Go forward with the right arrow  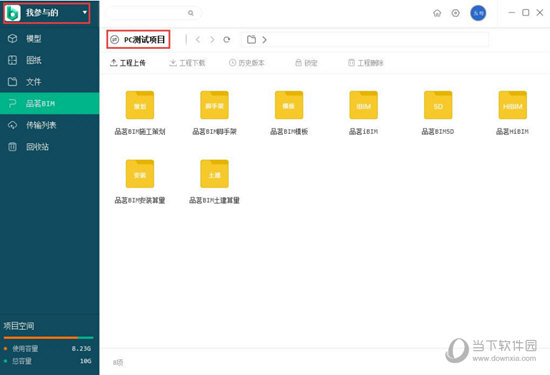pyautogui.click(x=212, y=40)
